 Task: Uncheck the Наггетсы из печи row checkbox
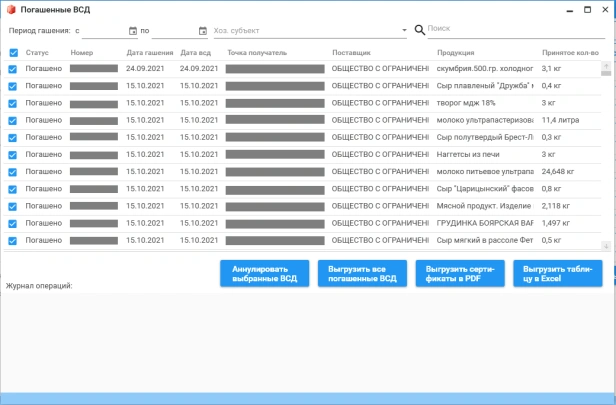(x=13, y=155)
